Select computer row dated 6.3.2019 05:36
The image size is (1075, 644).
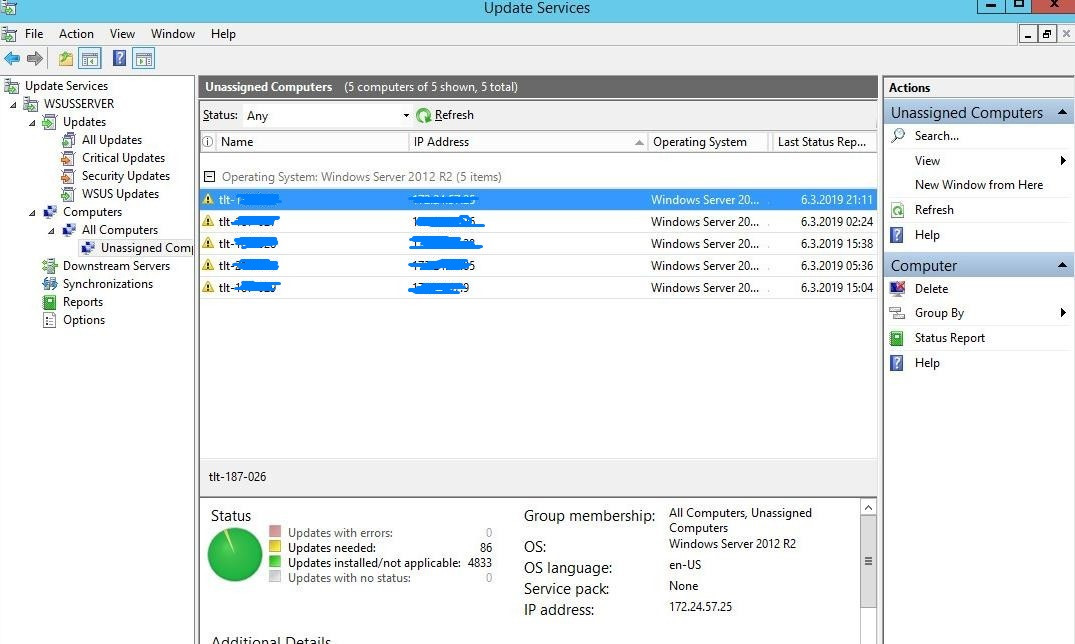point(538,265)
